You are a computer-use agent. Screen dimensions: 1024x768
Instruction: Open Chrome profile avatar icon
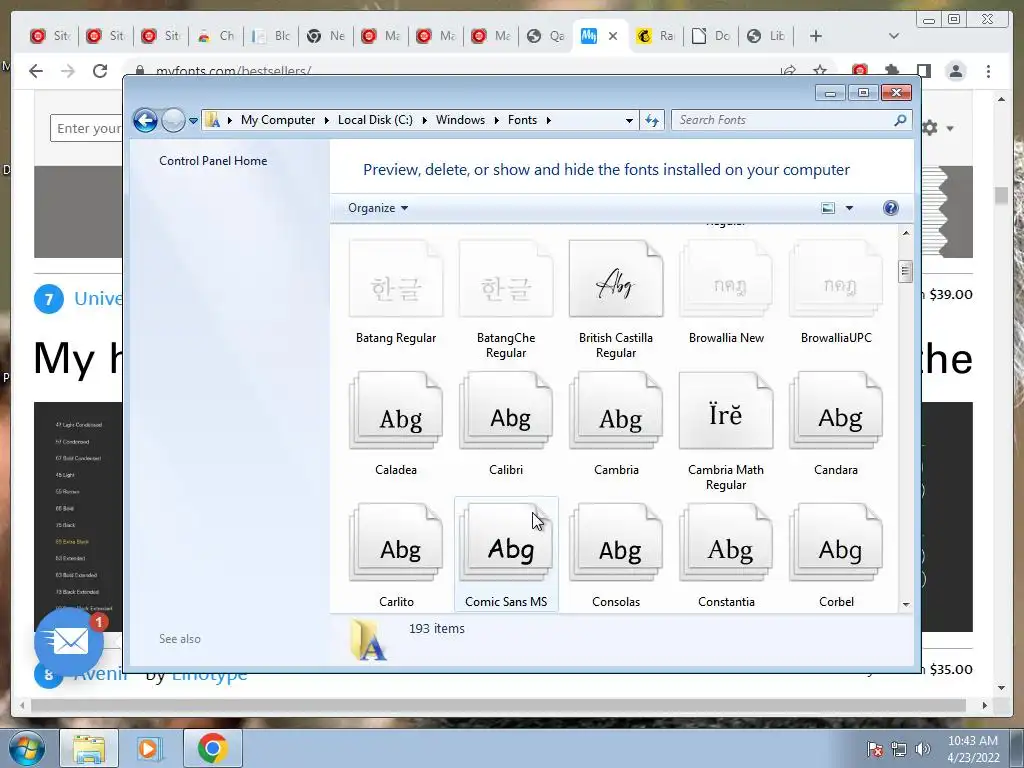956,71
